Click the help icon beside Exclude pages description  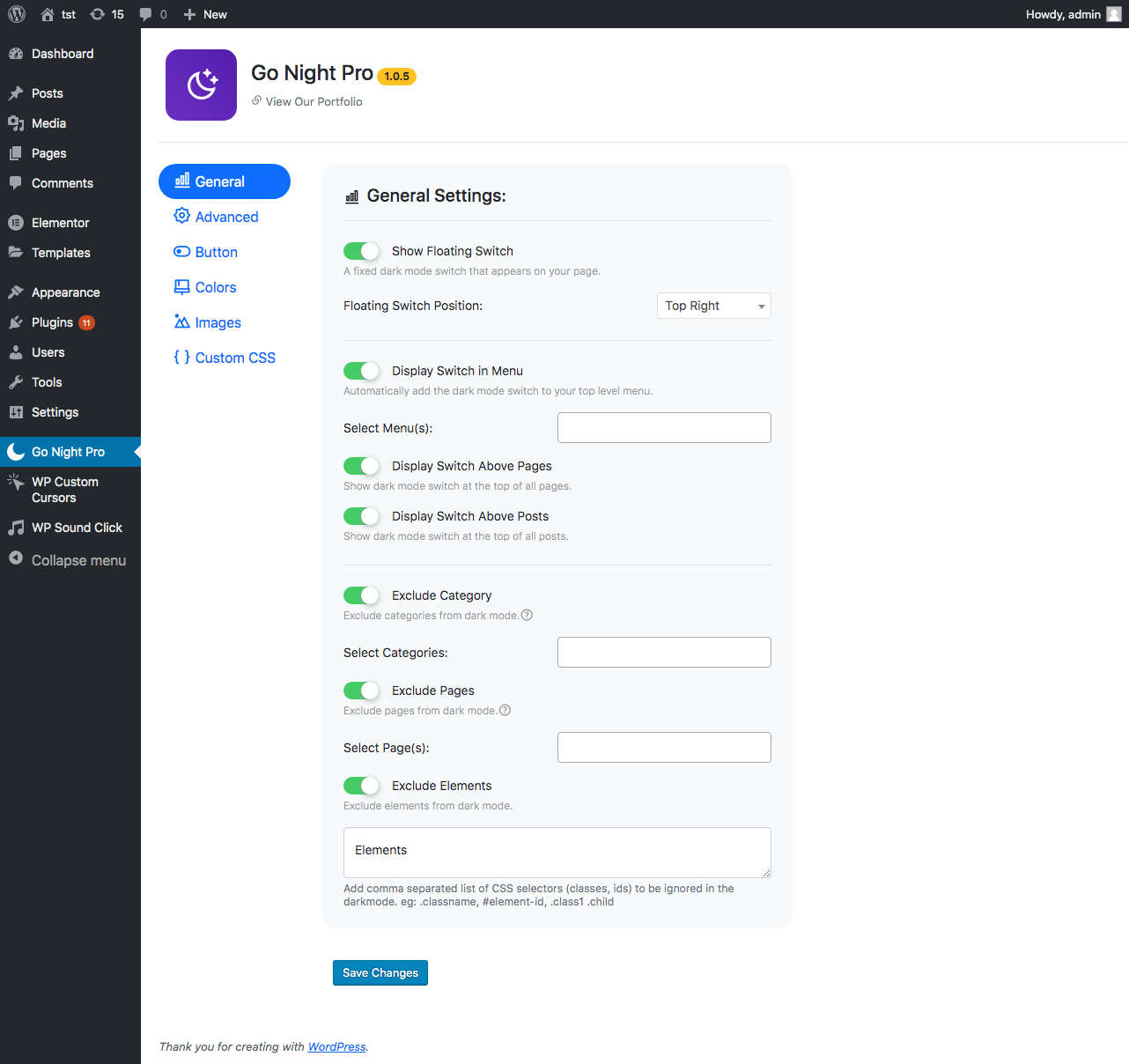505,710
